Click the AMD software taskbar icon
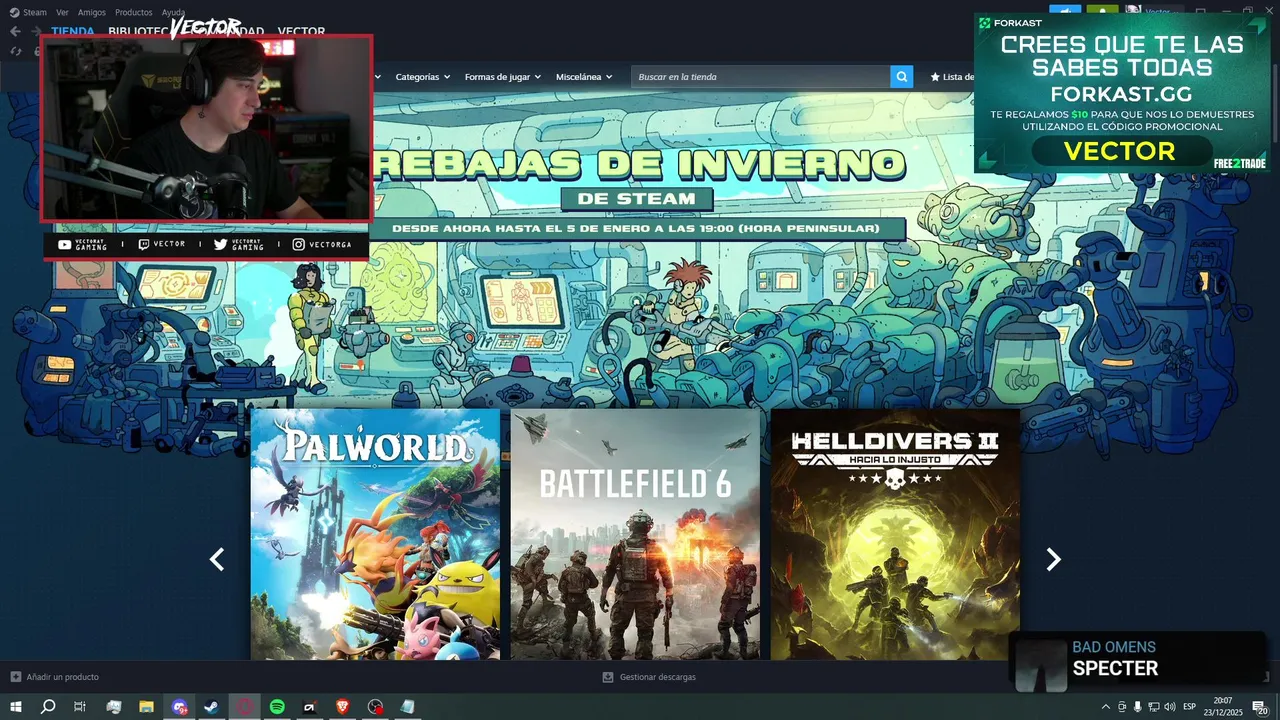 [x=310, y=707]
